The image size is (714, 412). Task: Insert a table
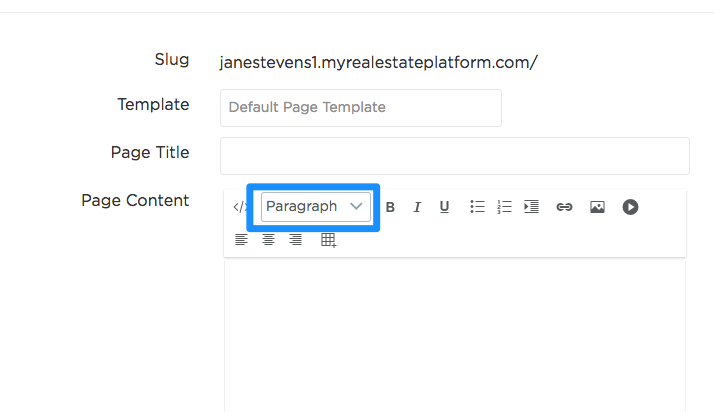(x=328, y=240)
